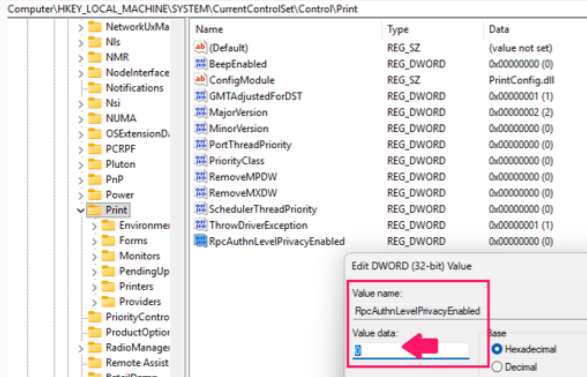Click the RemoveMPDW value icon
The width and height of the screenshot is (587, 377).
[200, 176]
